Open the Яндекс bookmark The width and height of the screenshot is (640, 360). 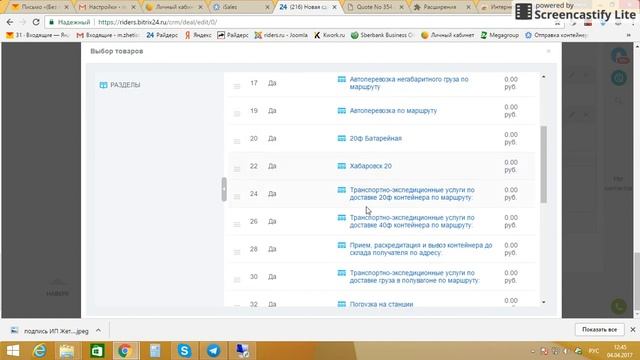pos(198,35)
